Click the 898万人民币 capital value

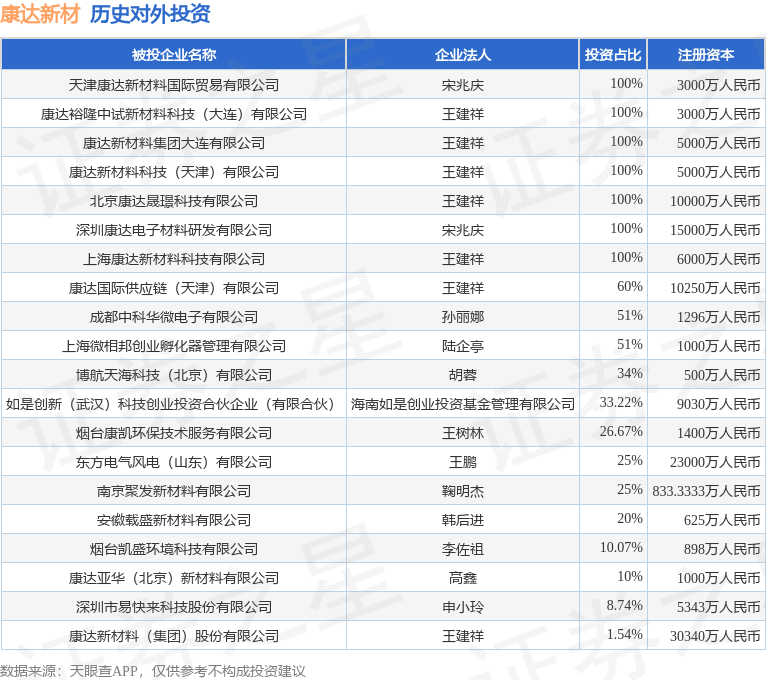point(722,549)
